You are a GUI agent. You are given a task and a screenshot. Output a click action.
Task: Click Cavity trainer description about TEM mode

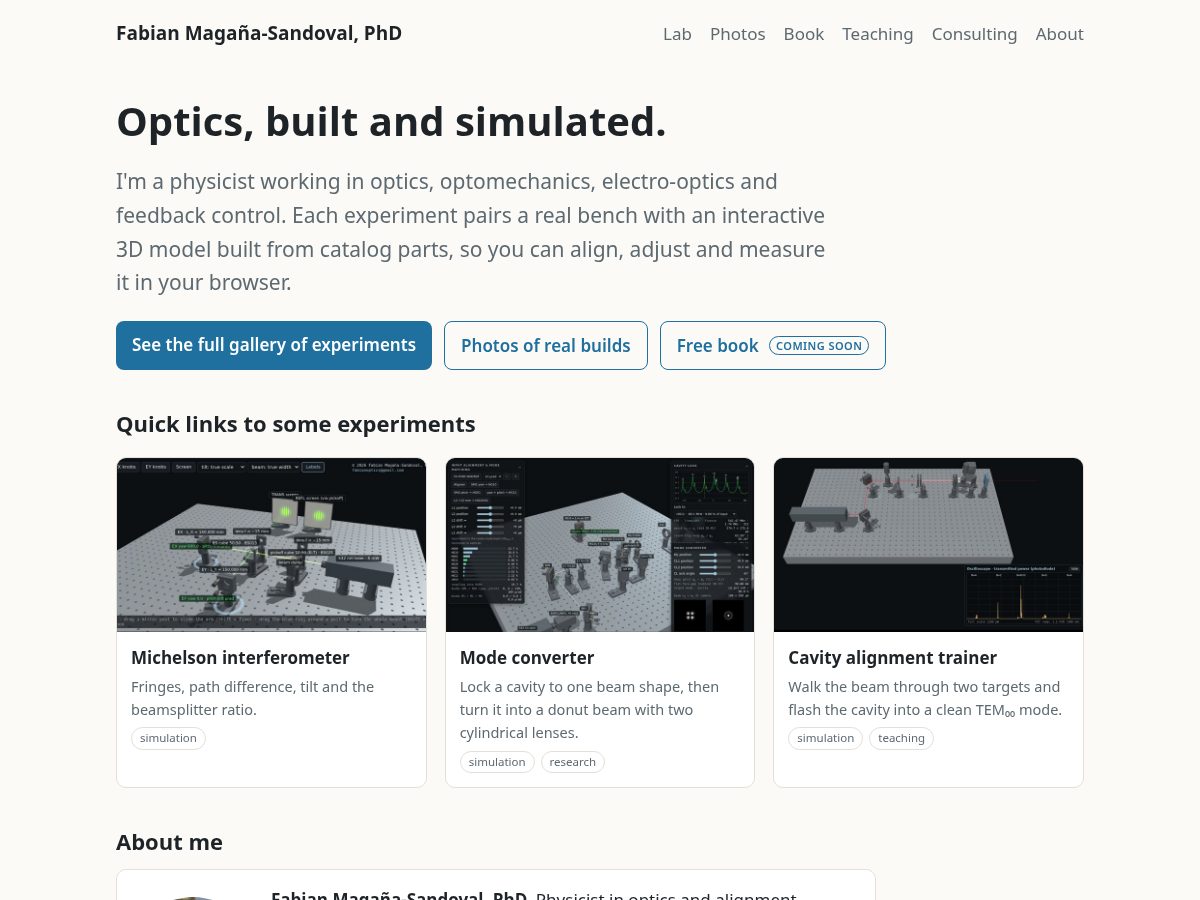(925, 698)
